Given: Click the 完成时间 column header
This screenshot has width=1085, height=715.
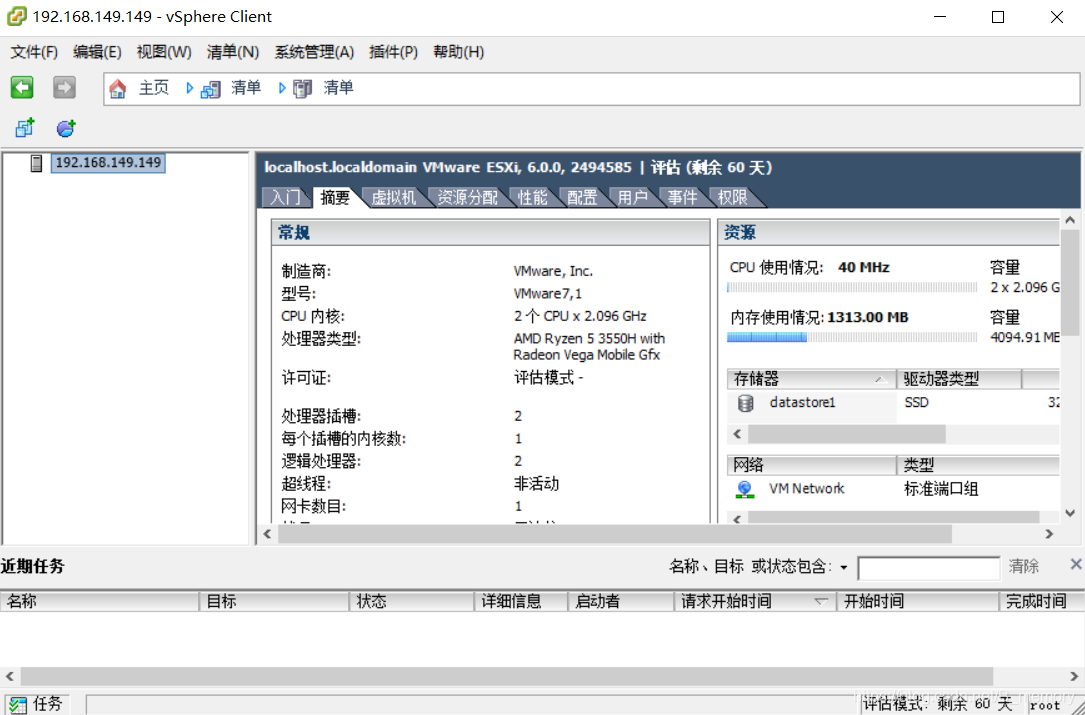Looking at the screenshot, I should [x=1042, y=601].
